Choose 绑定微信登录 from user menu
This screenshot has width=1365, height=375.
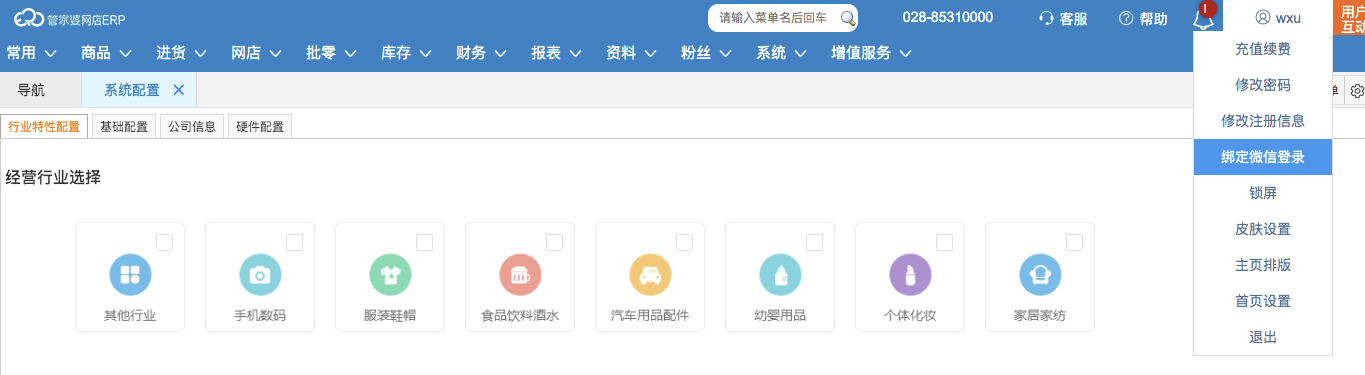point(1263,157)
